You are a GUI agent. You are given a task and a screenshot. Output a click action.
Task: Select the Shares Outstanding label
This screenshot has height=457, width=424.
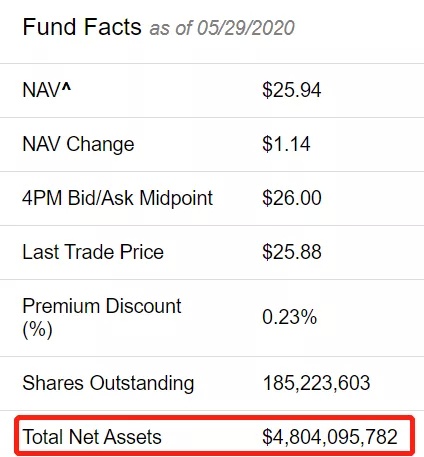[x=108, y=383]
